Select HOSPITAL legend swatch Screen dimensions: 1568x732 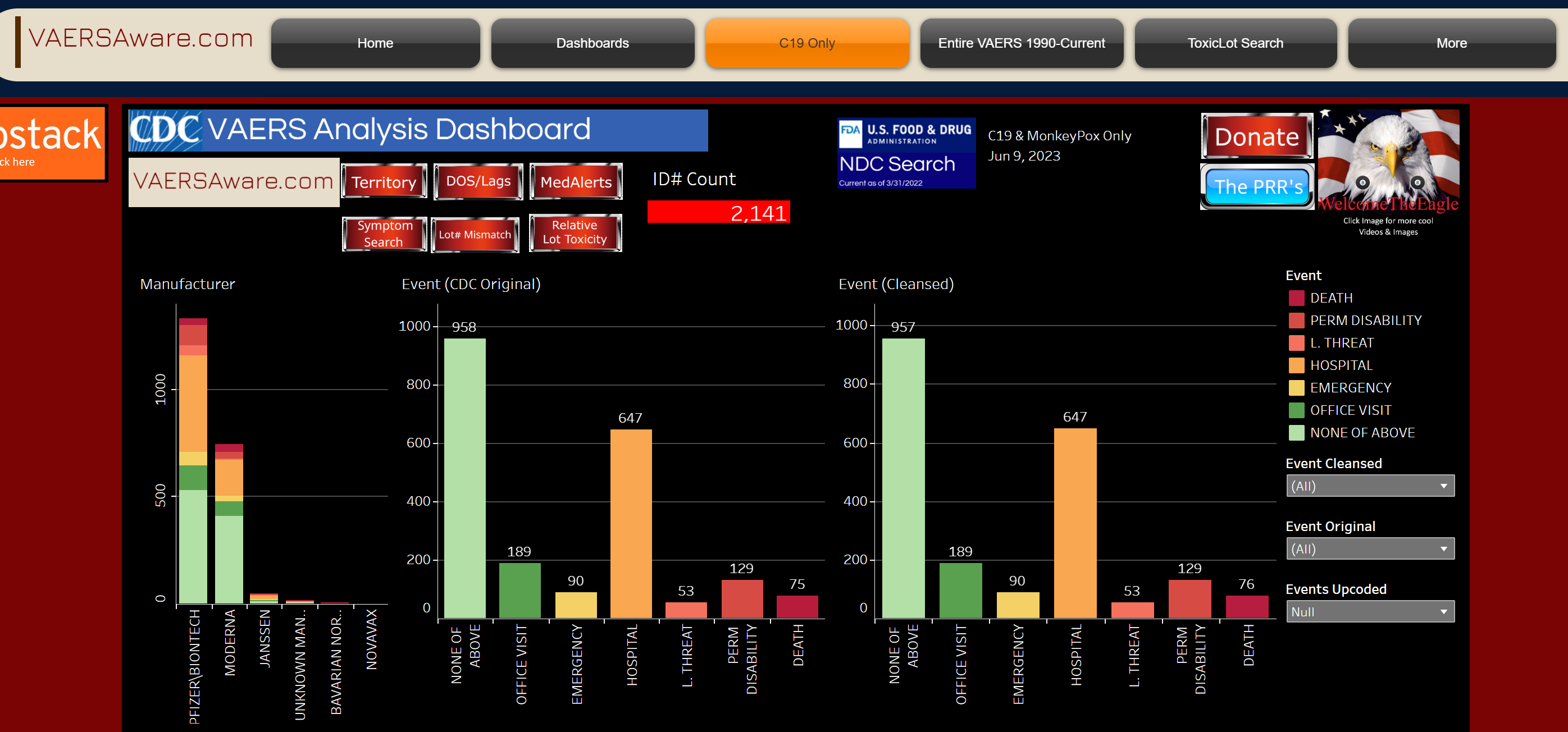[x=1297, y=365]
